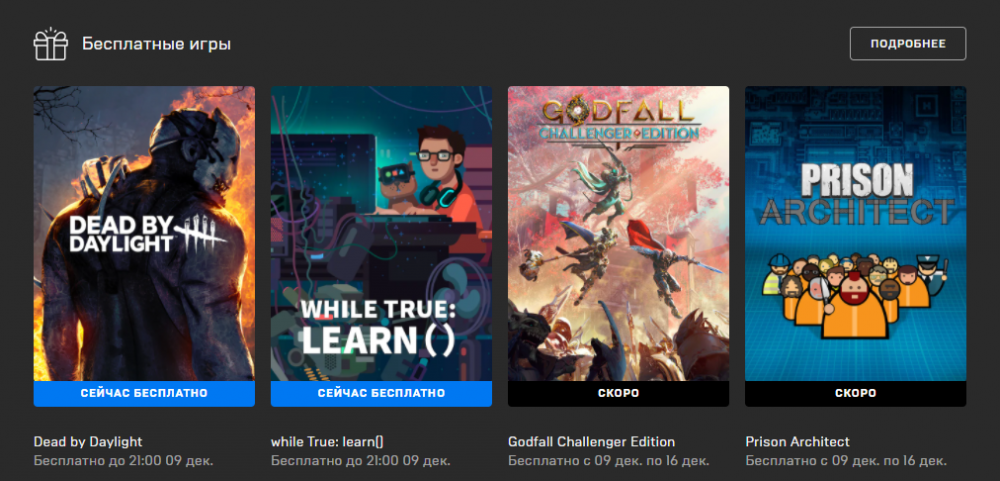Select the Godfall Challenger Edition title link
This screenshot has width=1000, height=481.
click(x=591, y=441)
